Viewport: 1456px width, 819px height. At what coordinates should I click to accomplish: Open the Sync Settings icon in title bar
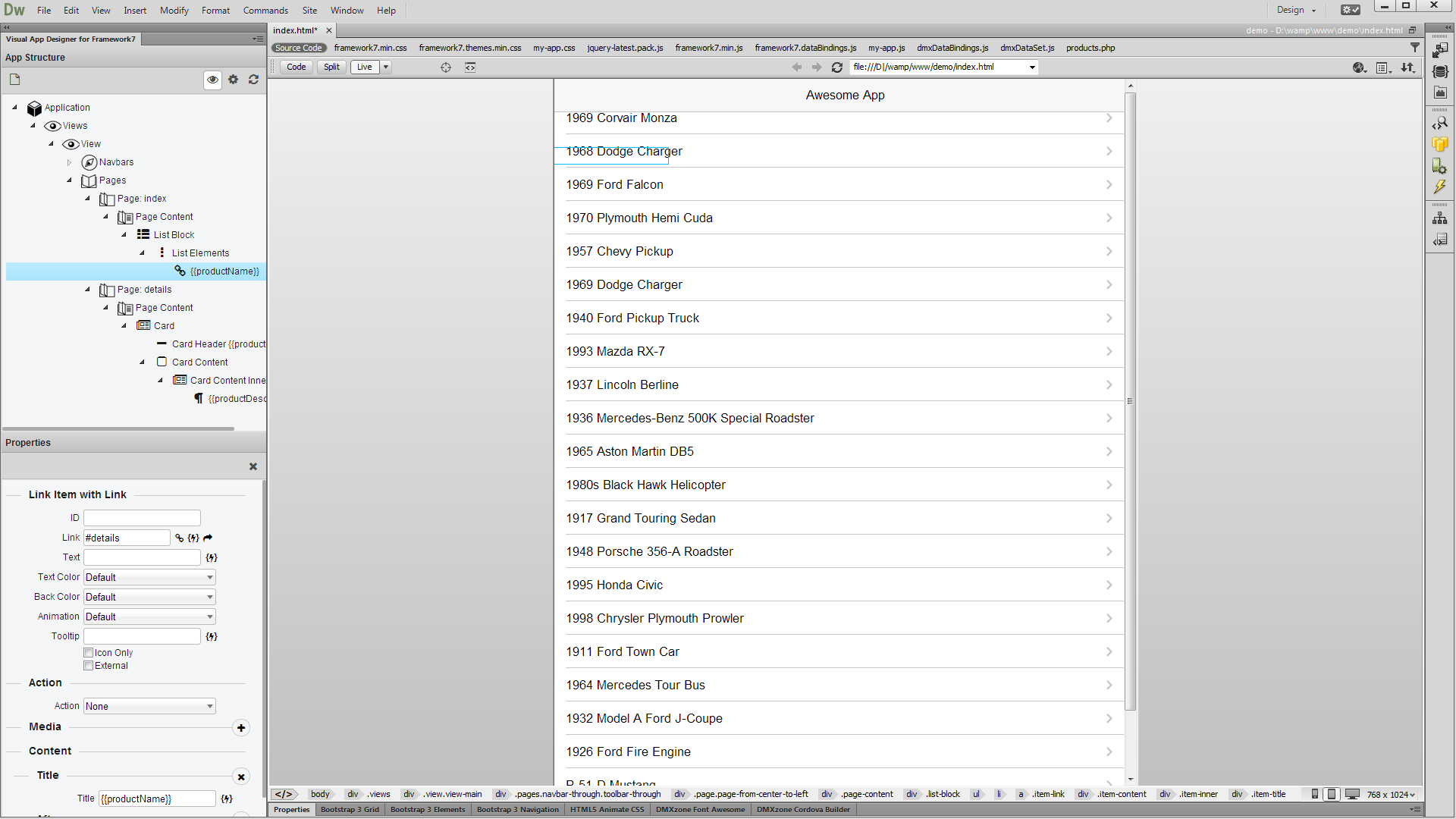pos(1350,10)
